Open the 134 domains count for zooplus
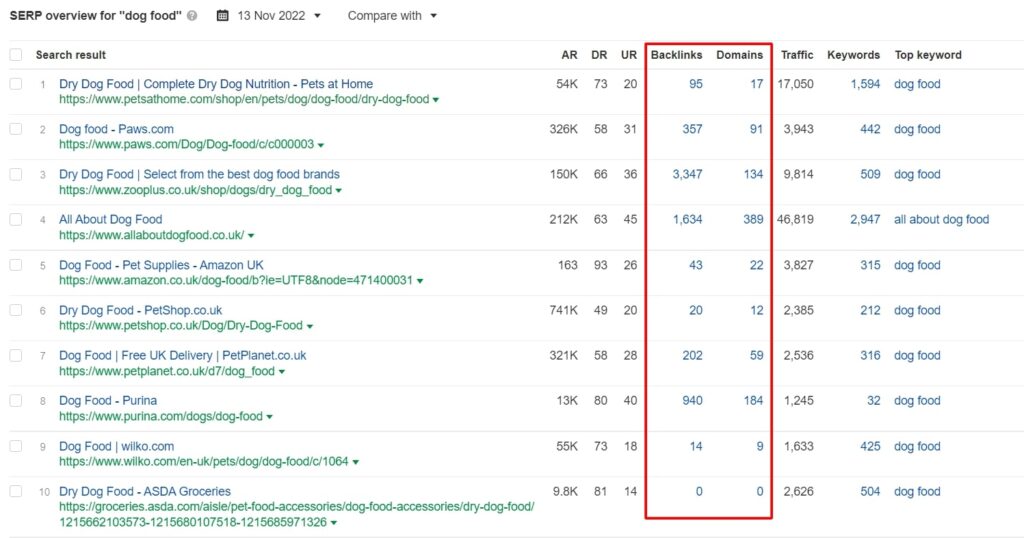This screenshot has height=538, width=1024. point(753,174)
